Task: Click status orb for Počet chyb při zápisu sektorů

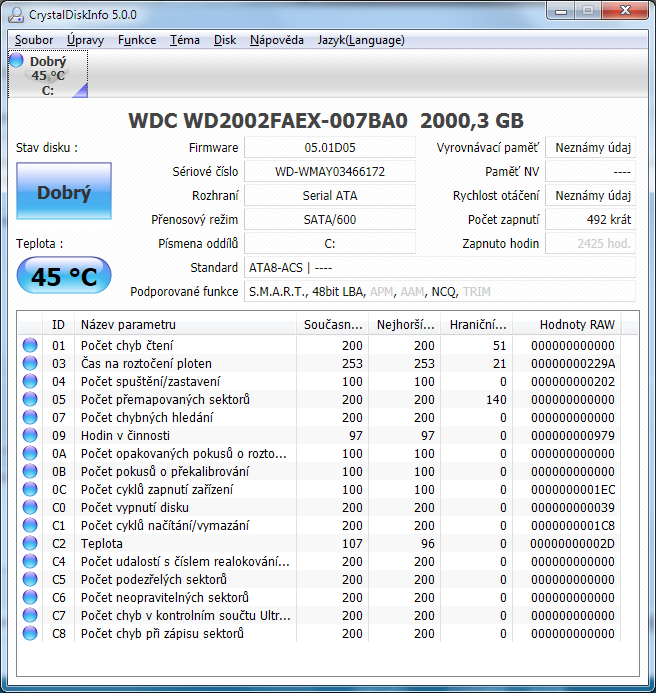Action: click(30, 633)
